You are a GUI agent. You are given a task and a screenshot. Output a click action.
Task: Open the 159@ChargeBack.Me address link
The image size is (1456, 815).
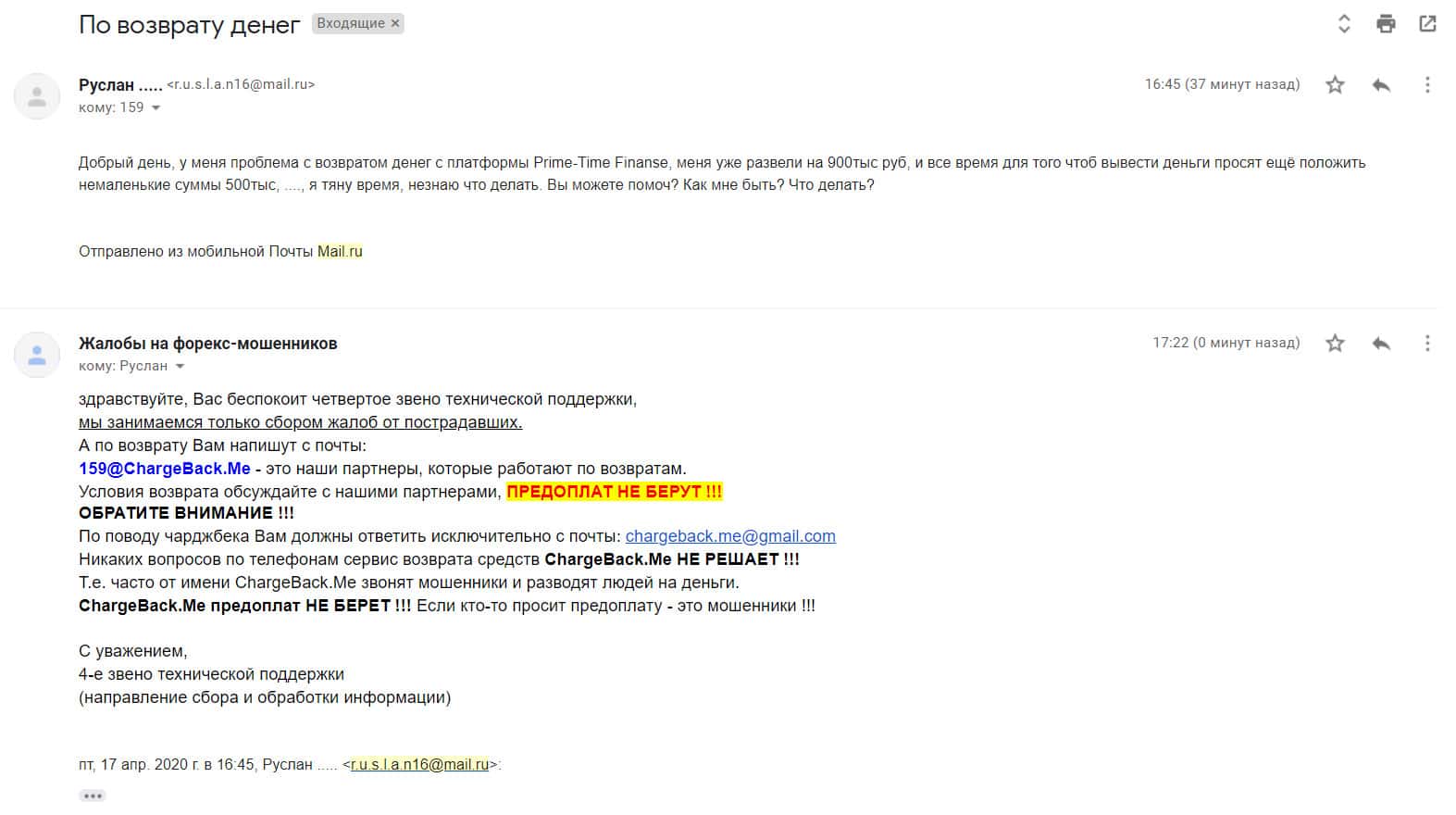pyautogui.click(x=165, y=469)
